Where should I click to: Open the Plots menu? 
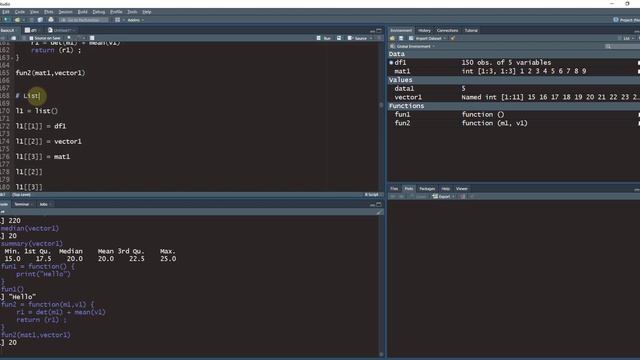pos(49,12)
